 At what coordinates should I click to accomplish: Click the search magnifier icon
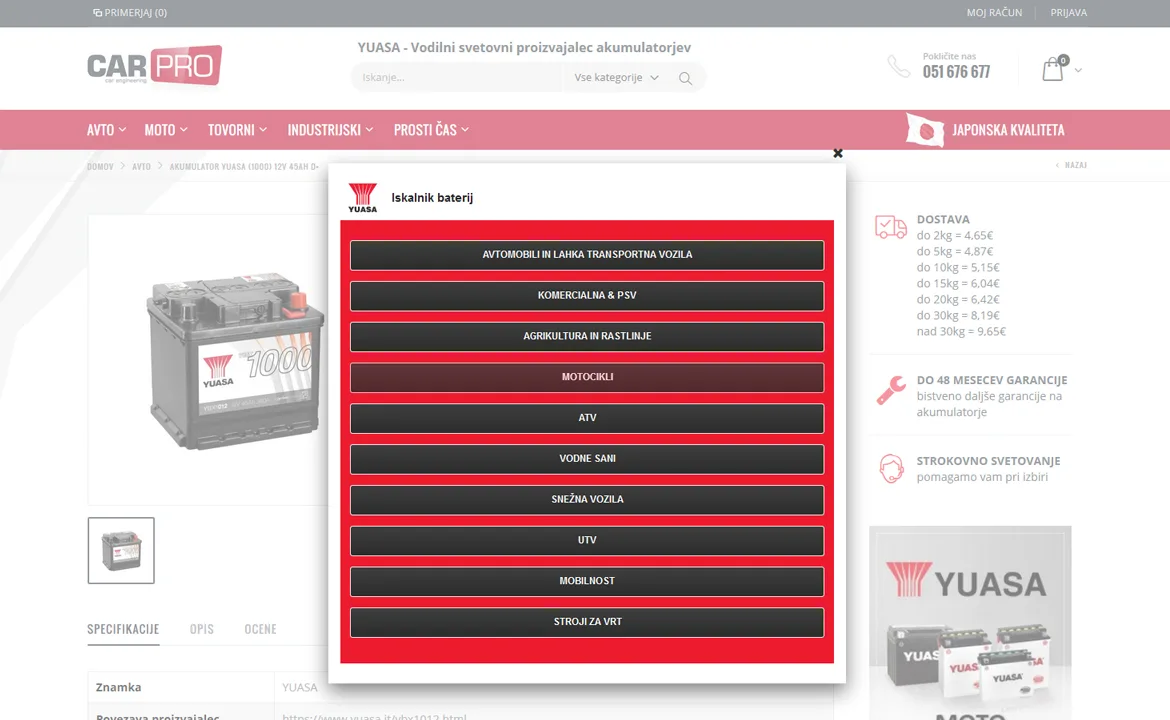click(685, 78)
